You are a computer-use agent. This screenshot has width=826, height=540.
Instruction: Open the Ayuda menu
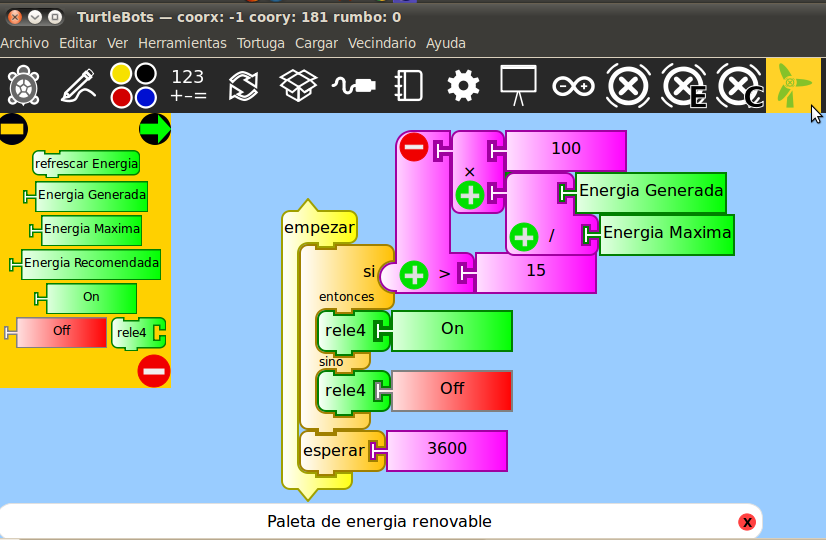446,43
